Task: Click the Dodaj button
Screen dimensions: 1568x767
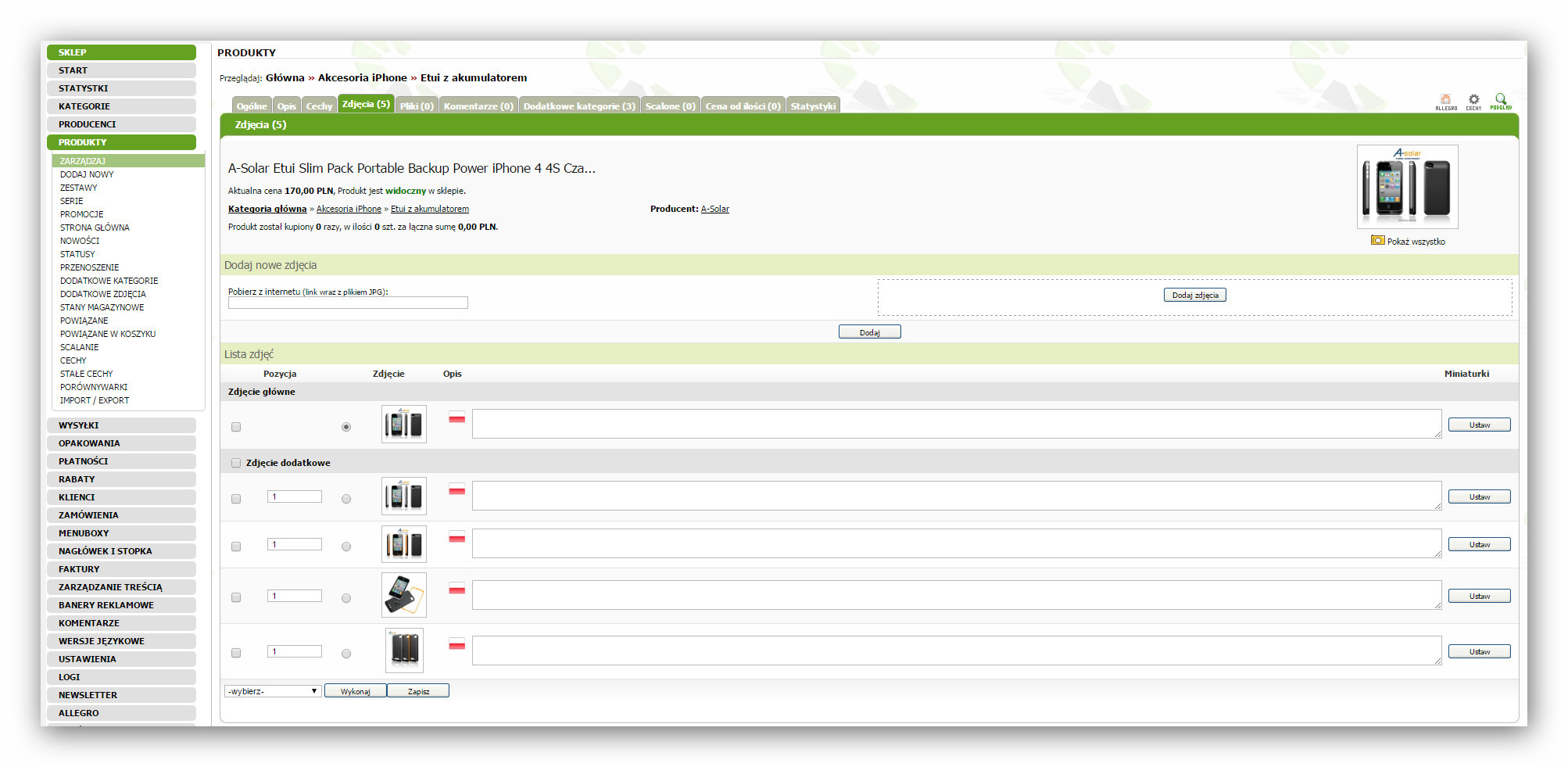Action: [870, 332]
